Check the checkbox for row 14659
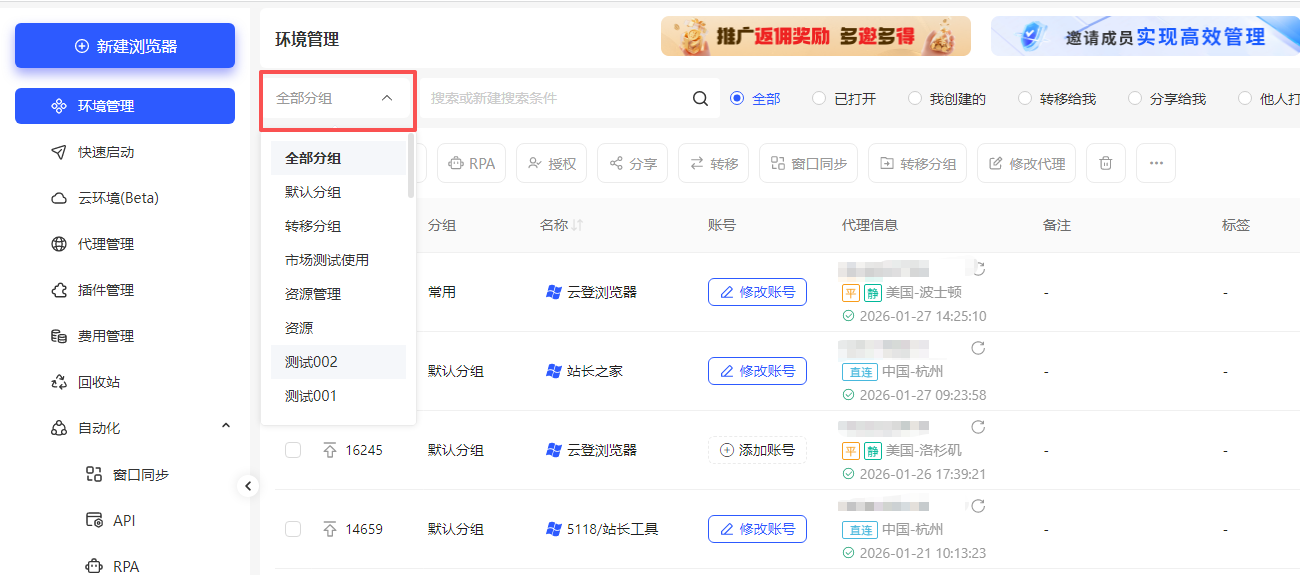The image size is (1300, 575). [x=293, y=529]
